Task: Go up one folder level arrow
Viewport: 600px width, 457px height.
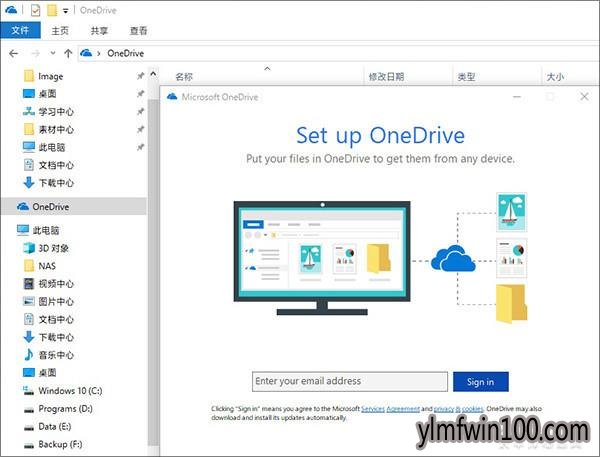Action: coord(68,54)
